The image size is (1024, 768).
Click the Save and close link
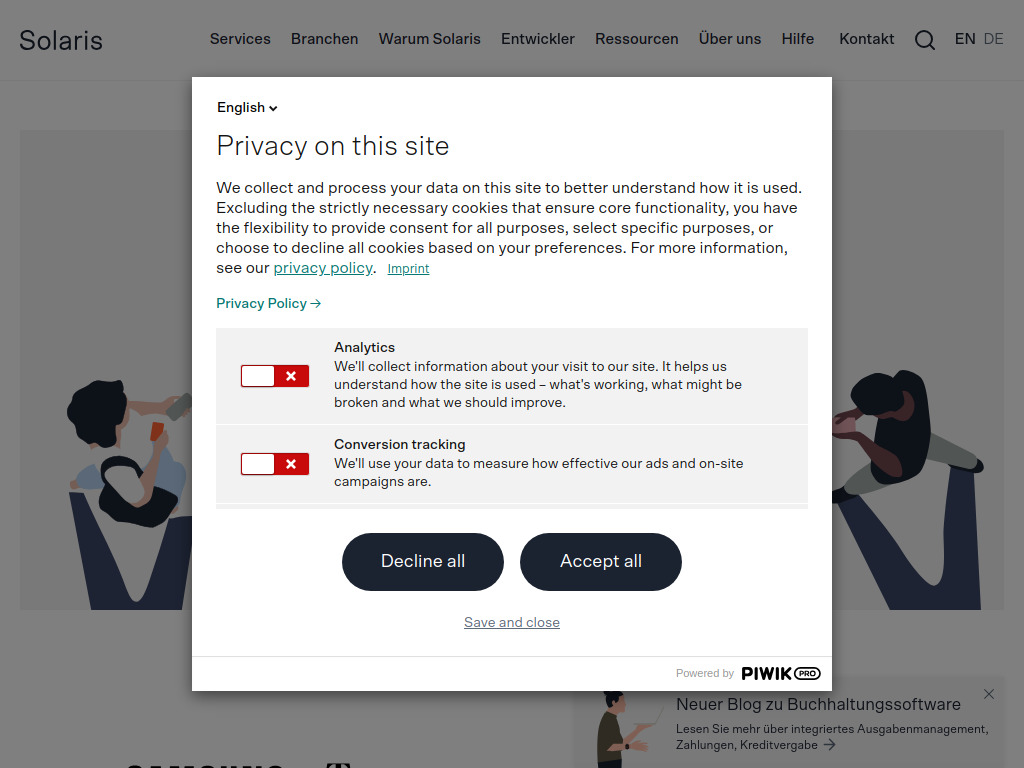tap(512, 622)
